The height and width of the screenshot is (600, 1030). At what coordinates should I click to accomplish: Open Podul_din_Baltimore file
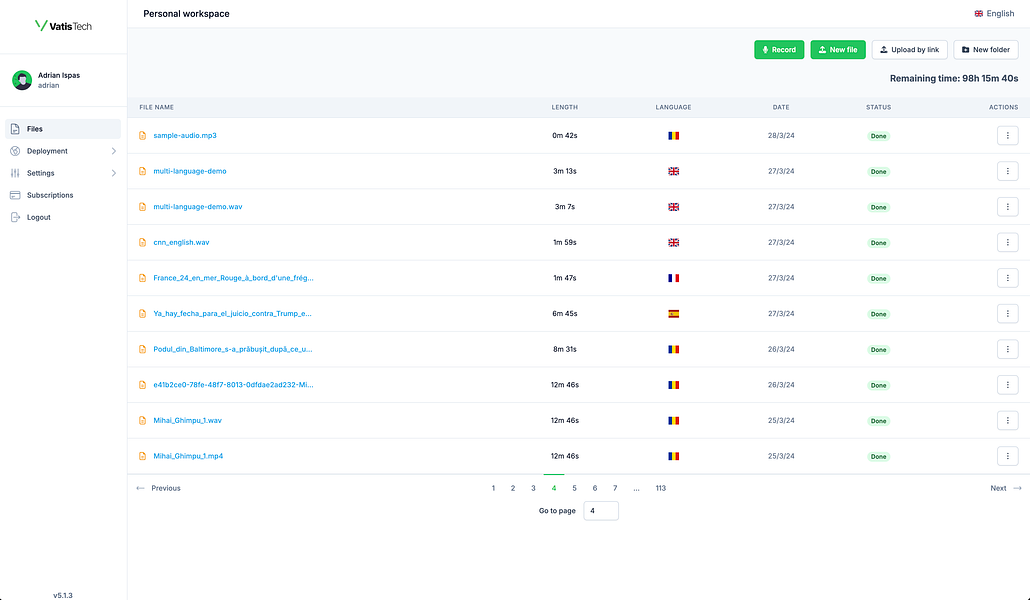tap(233, 349)
